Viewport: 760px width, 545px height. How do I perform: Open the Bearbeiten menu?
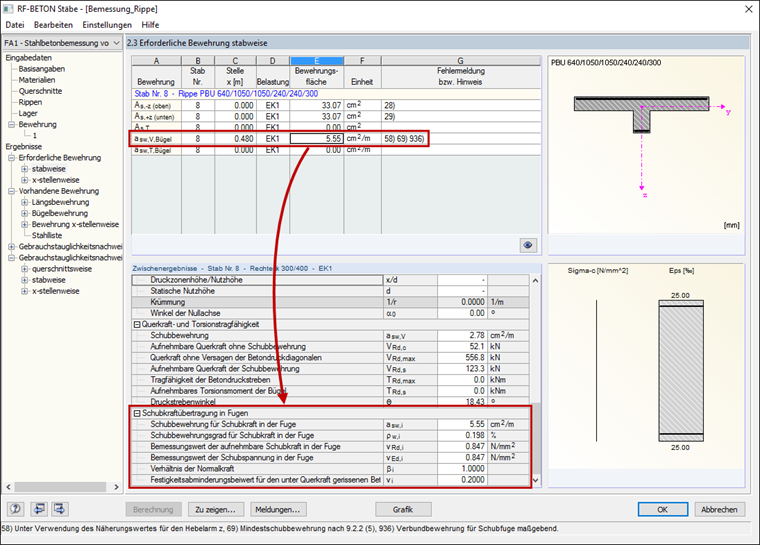[x=53, y=25]
